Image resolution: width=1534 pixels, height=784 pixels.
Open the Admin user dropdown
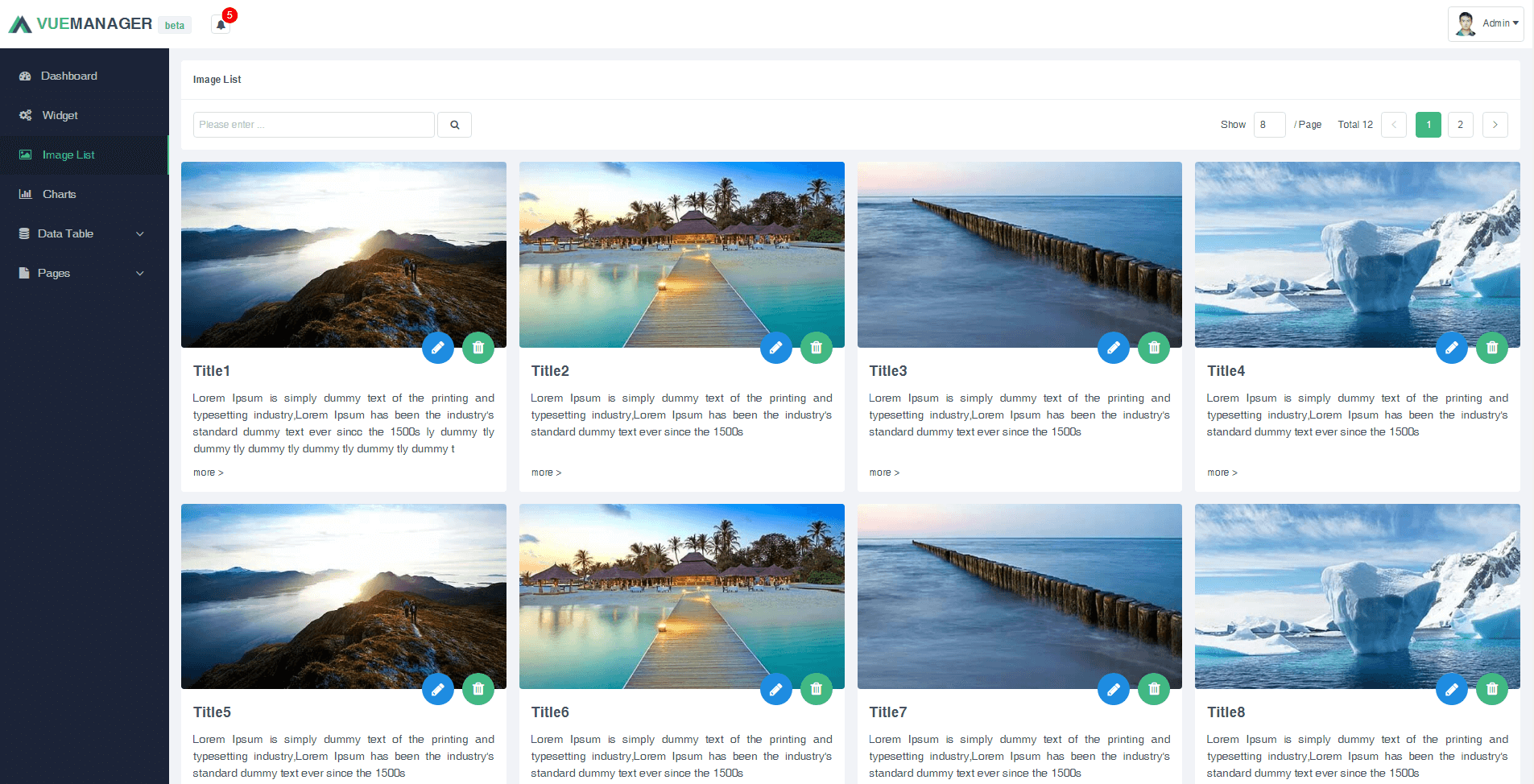[1486, 24]
